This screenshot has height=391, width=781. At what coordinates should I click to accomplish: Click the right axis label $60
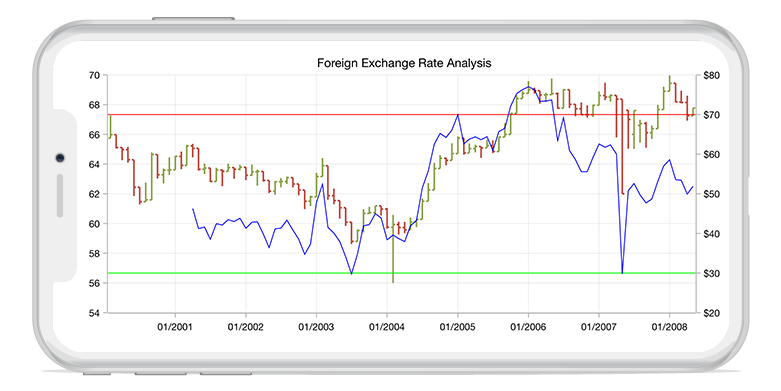711,154
